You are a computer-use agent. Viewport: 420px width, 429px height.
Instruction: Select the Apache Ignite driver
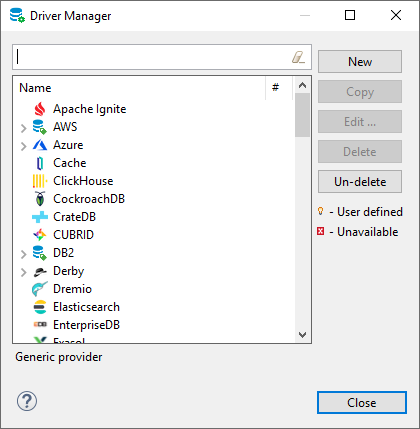tap(90, 109)
